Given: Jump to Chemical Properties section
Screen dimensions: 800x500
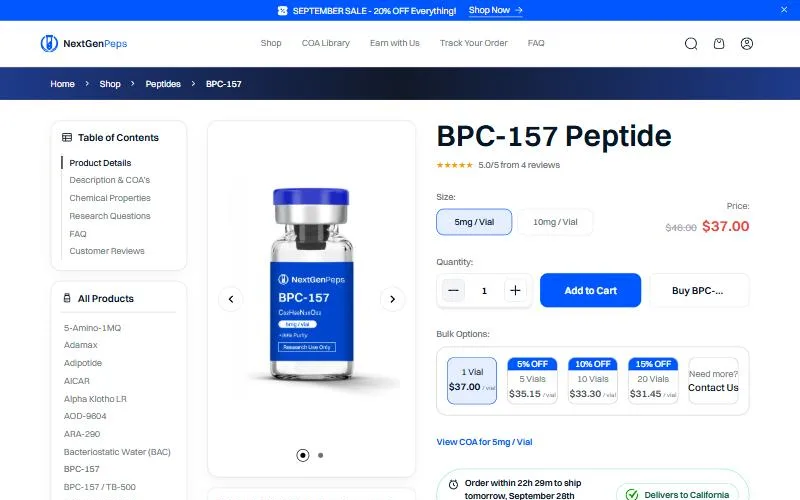Looking at the screenshot, I should 110,198.
